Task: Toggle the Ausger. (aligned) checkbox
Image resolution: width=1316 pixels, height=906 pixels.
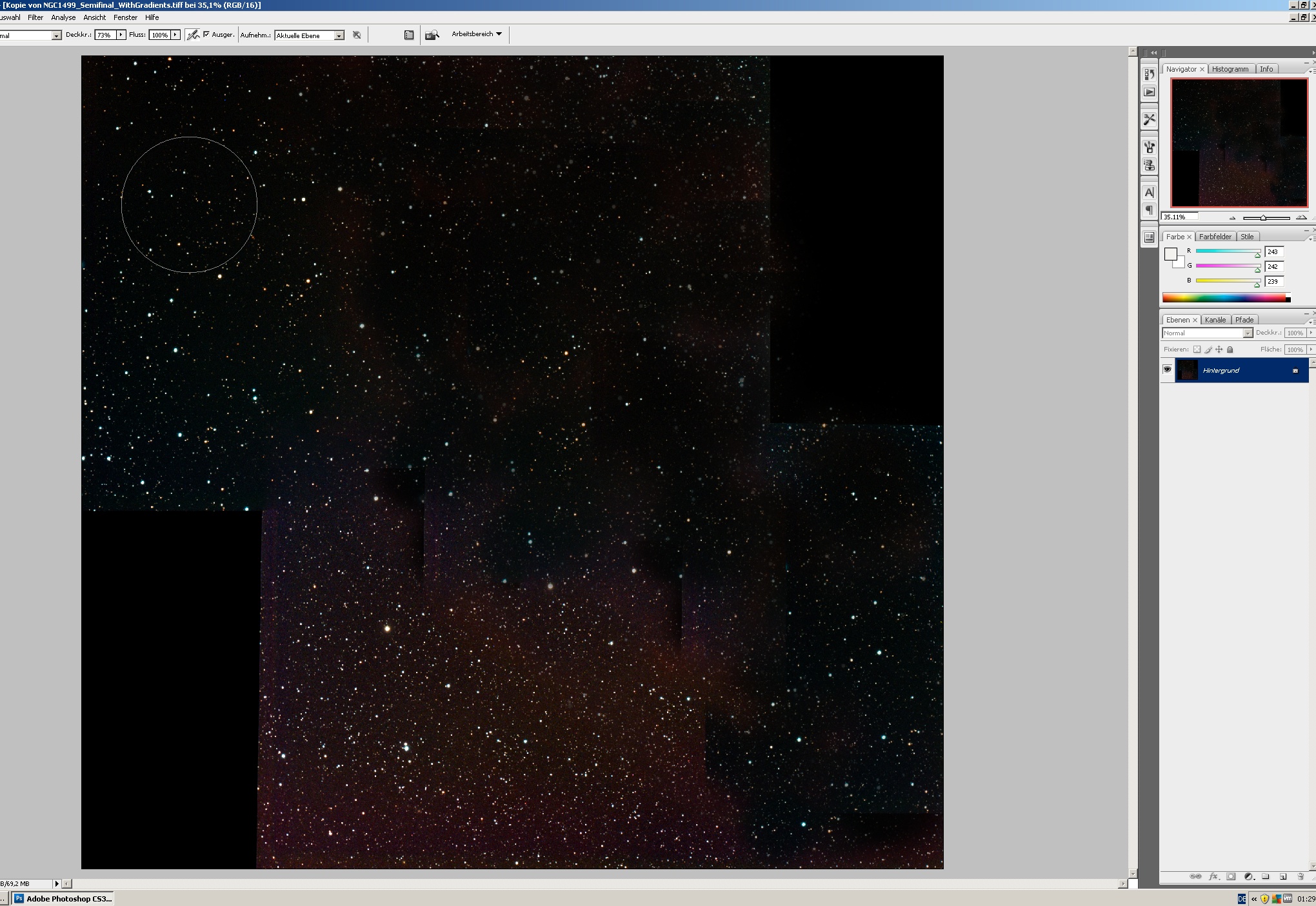Action: [x=206, y=34]
